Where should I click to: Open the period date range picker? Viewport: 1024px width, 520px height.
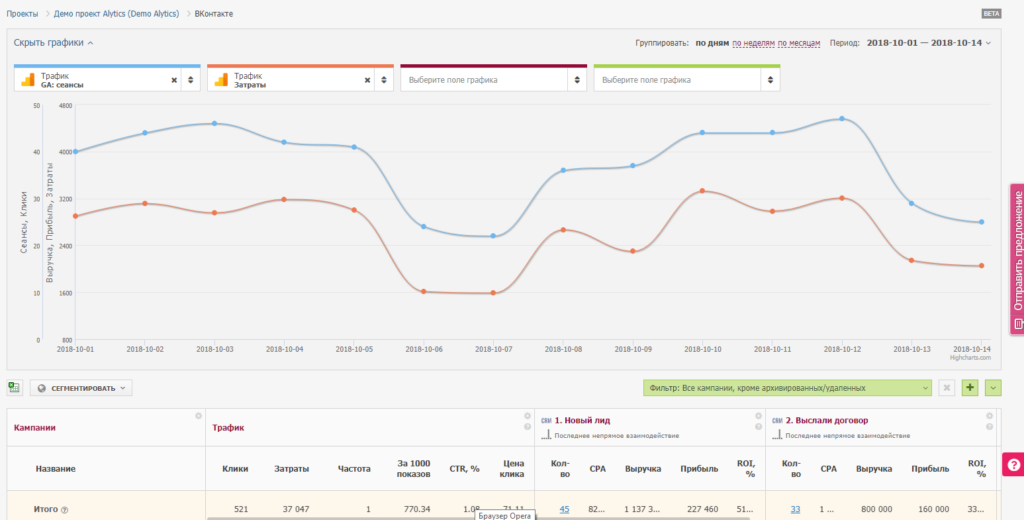coord(928,44)
